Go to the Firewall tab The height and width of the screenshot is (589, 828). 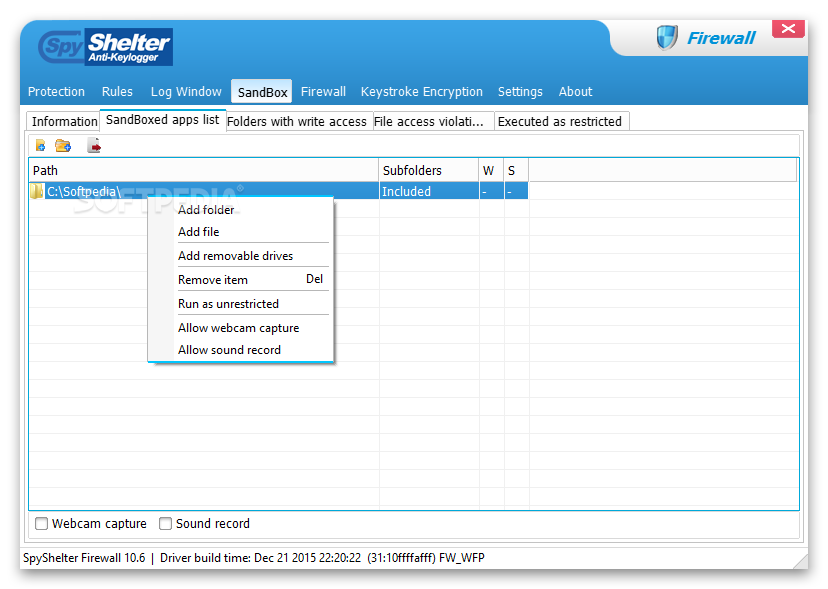coord(323,92)
